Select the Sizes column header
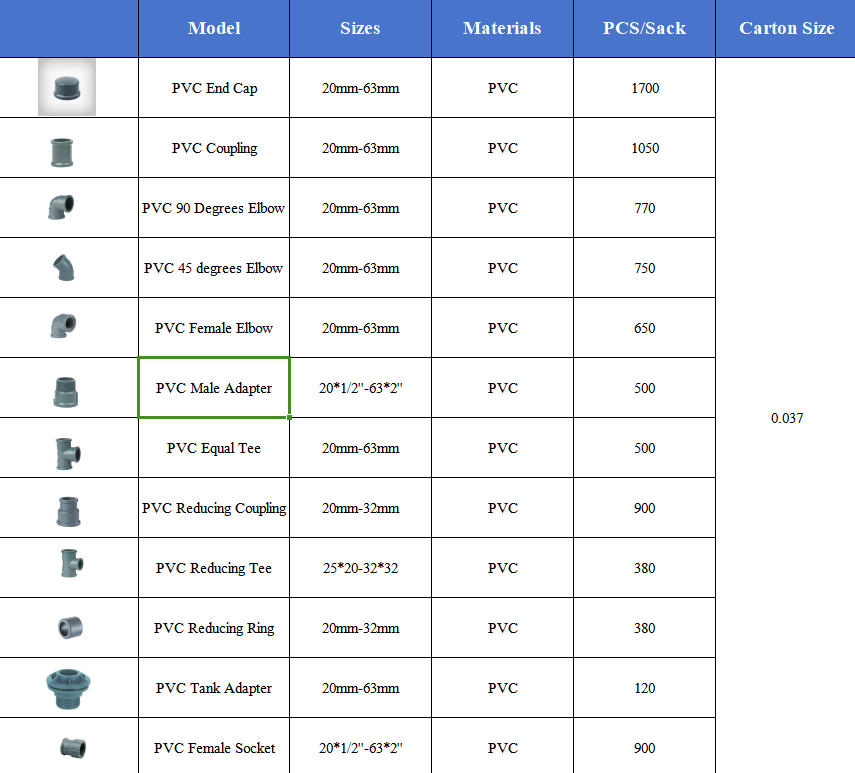Viewport: 855px width, 773px height. tap(360, 28)
